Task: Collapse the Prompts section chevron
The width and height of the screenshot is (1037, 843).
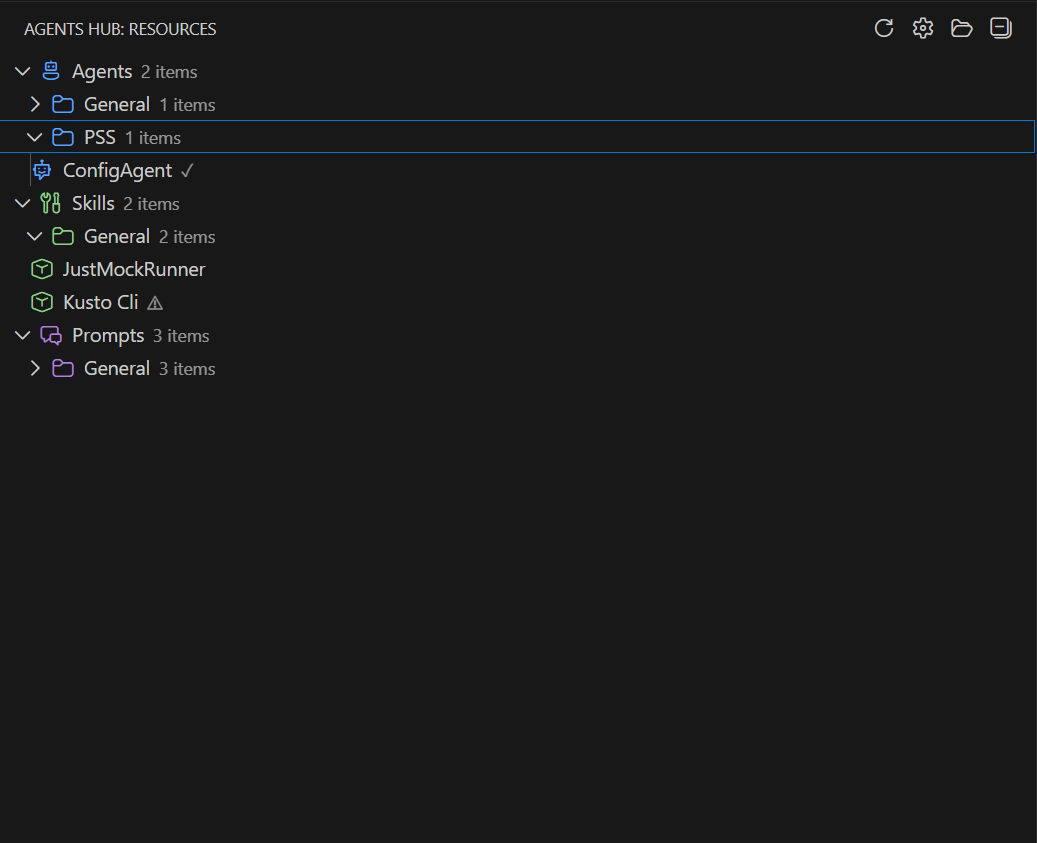Action: (x=22, y=336)
